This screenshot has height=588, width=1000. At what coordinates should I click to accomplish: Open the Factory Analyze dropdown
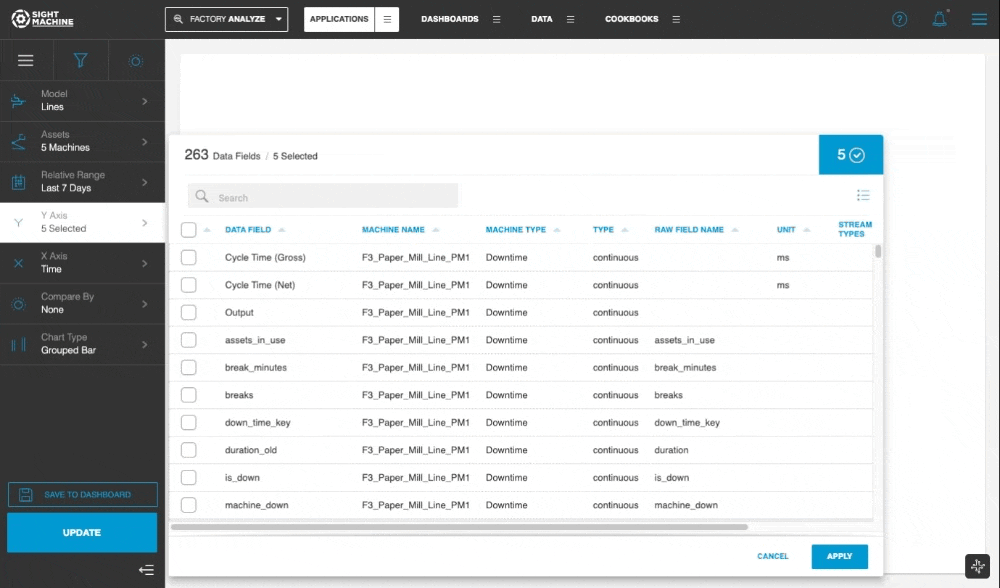226,19
